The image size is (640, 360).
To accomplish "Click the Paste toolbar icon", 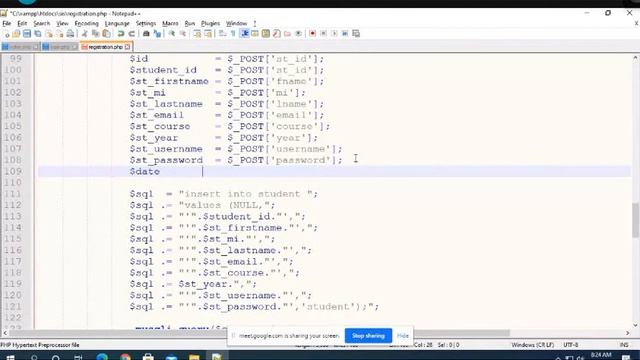I will click(106, 33).
